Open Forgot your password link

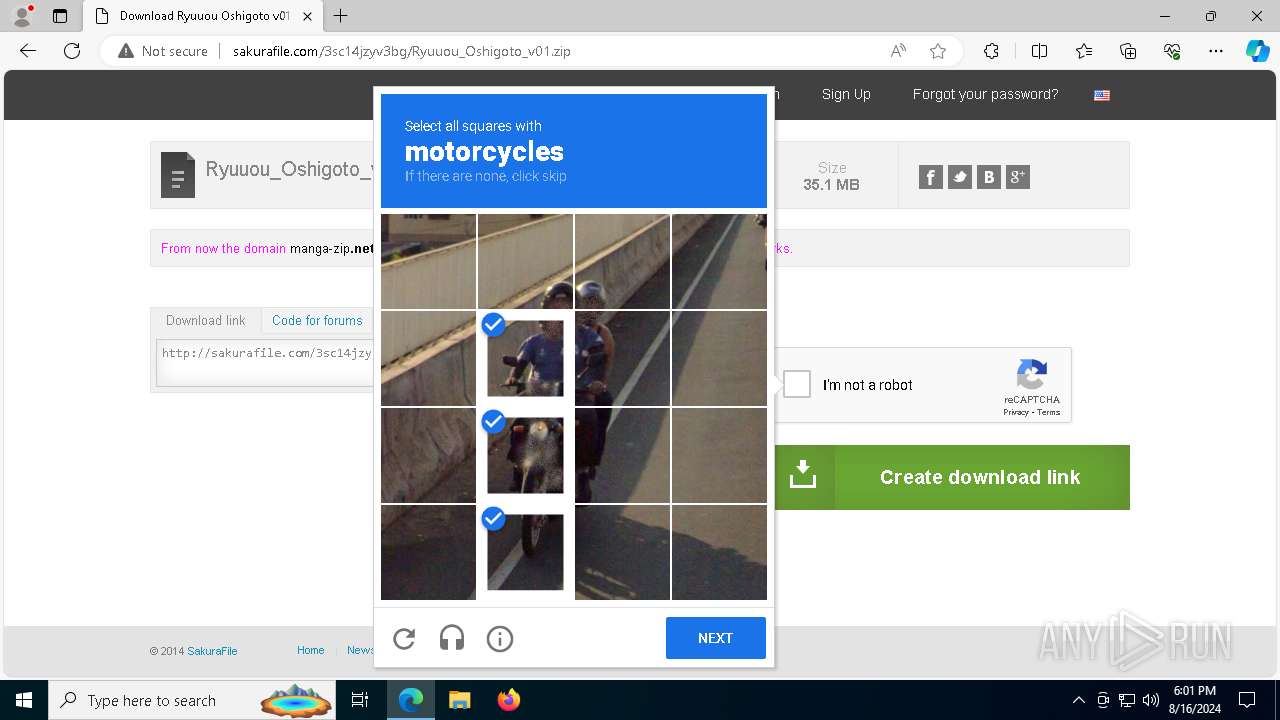click(x=985, y=94)
